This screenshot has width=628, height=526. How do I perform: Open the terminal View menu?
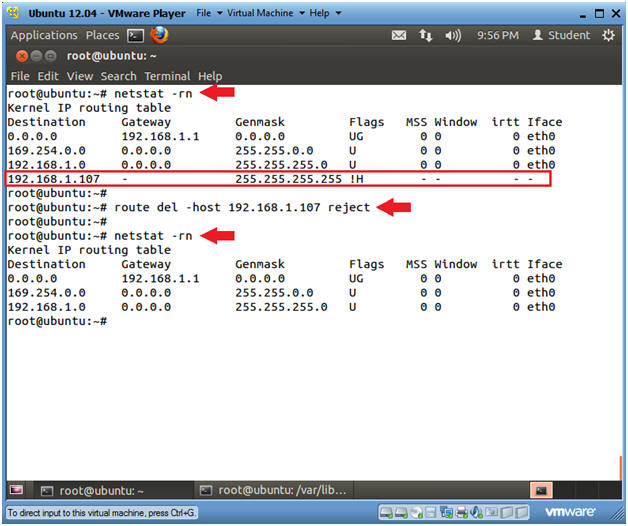(x=80, y=76)
